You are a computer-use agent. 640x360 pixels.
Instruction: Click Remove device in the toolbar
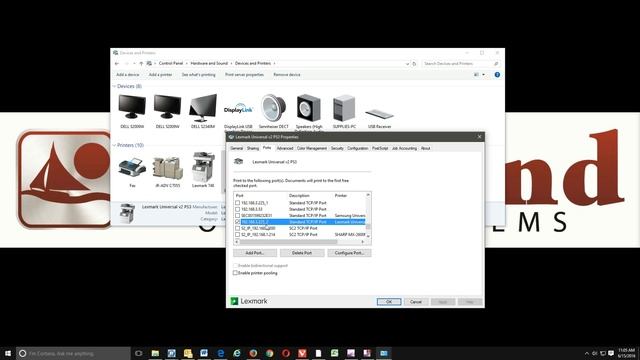pos(287,75)
